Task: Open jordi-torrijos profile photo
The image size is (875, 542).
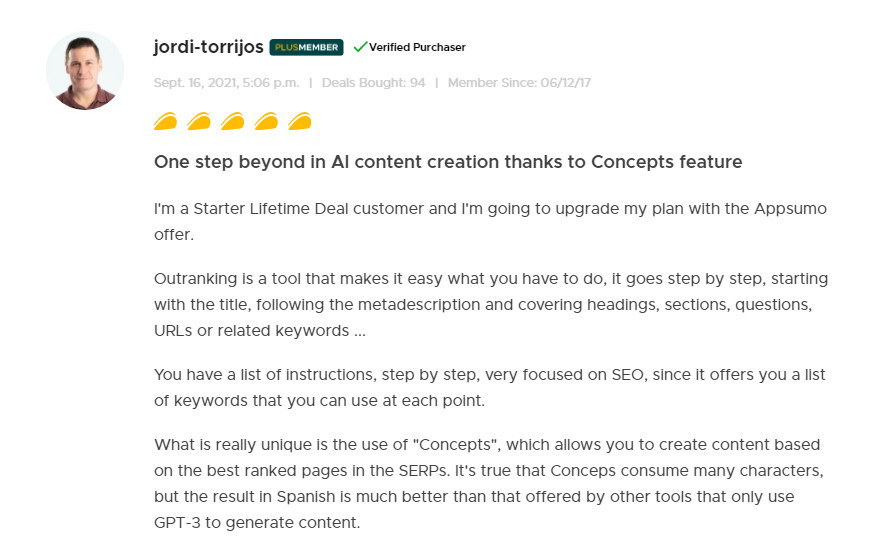Action: coord(85,71)
